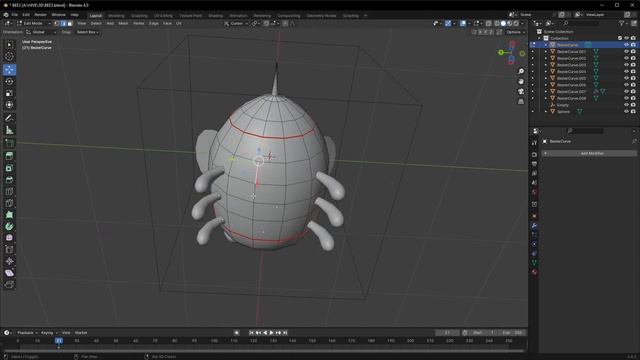Open the File menu
This screenshot has height=360, width=640.
tap(14, 15)
